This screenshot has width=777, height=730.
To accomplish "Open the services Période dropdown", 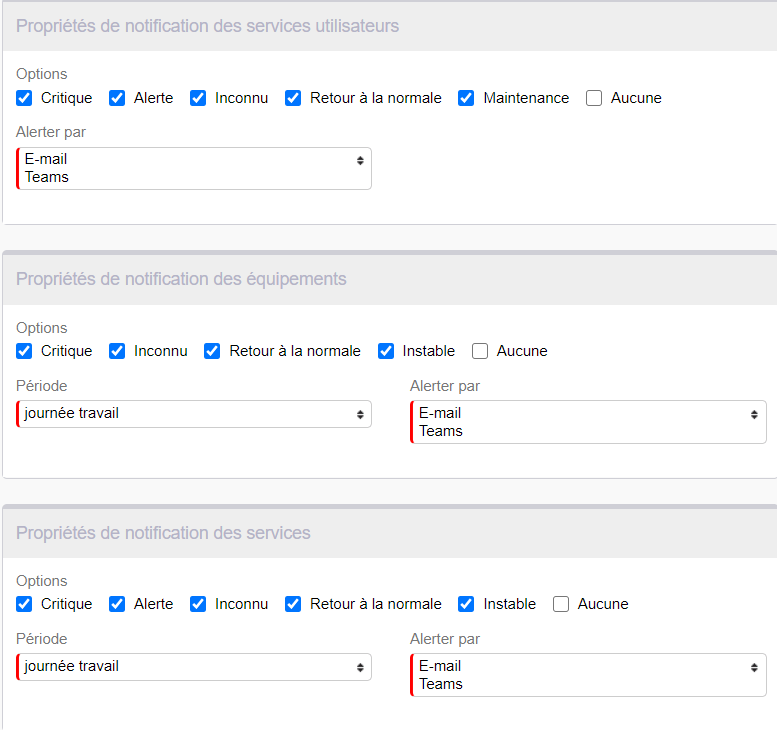I will tap(194, 667).
